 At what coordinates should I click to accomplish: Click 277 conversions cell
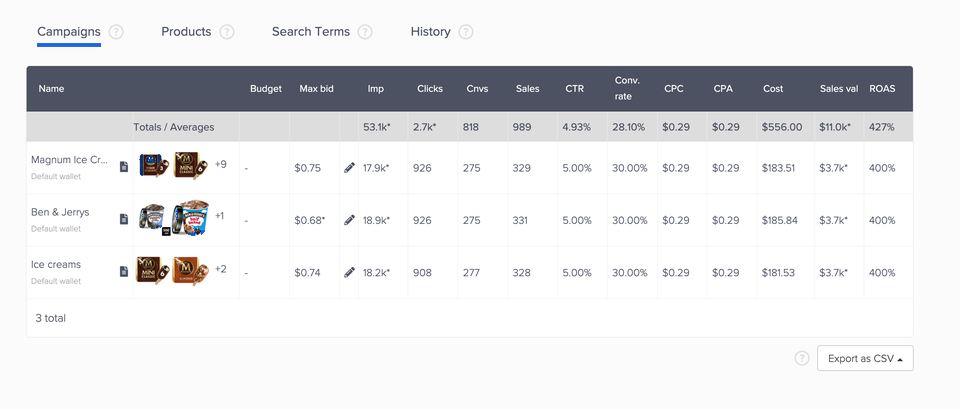(471, 273)
